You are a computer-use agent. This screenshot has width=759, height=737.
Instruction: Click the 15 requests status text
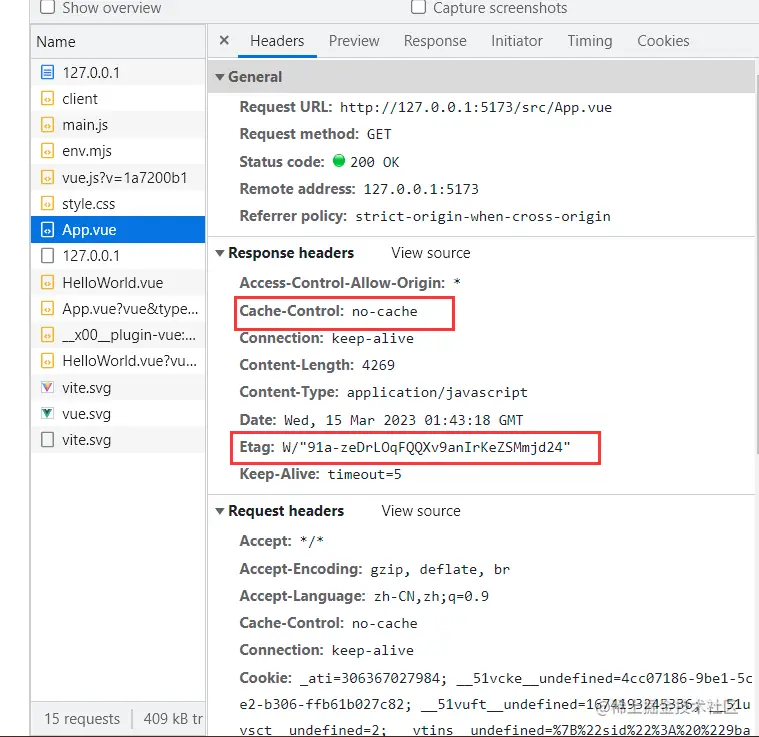(x=82, y=719)
